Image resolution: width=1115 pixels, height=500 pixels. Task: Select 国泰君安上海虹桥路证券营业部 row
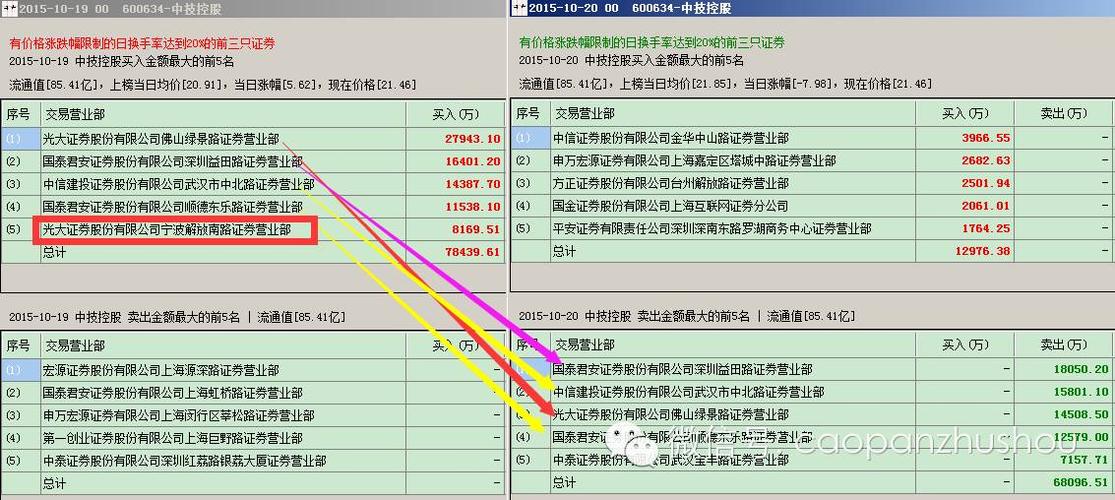pos(253,393)
